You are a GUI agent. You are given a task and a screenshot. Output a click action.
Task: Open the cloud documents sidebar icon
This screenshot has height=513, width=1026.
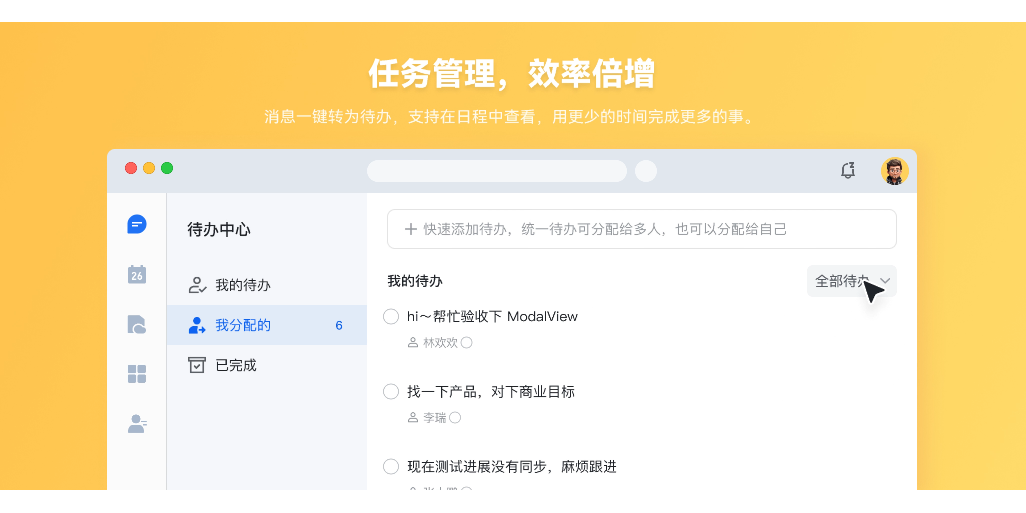(137, 324)
